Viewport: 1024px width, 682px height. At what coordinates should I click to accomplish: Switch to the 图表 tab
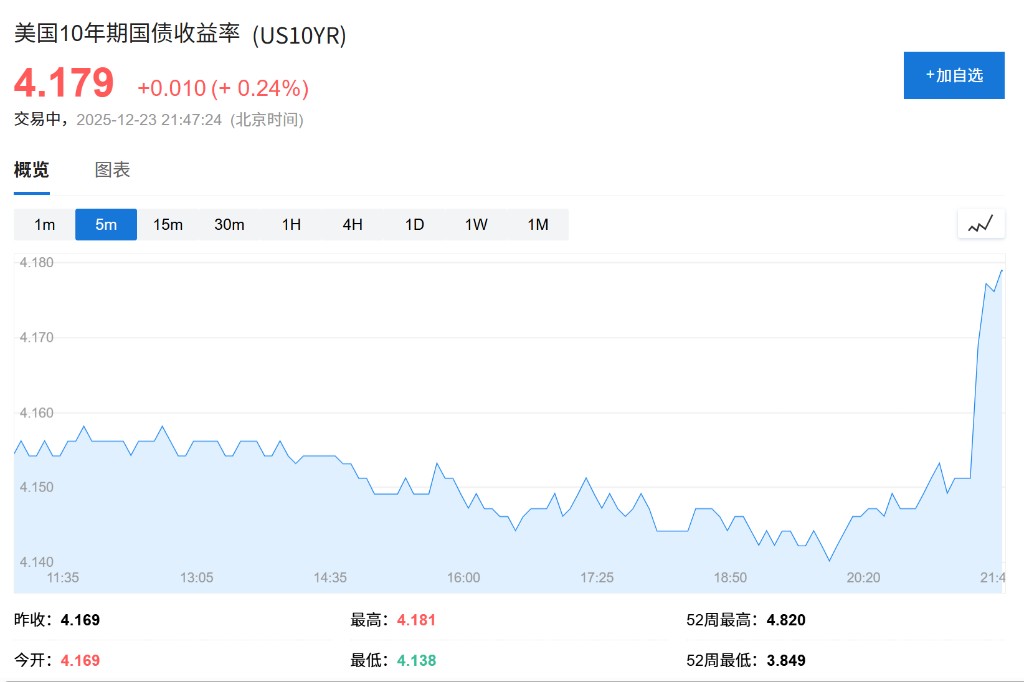pyautogui.click(x=112, y=170)
